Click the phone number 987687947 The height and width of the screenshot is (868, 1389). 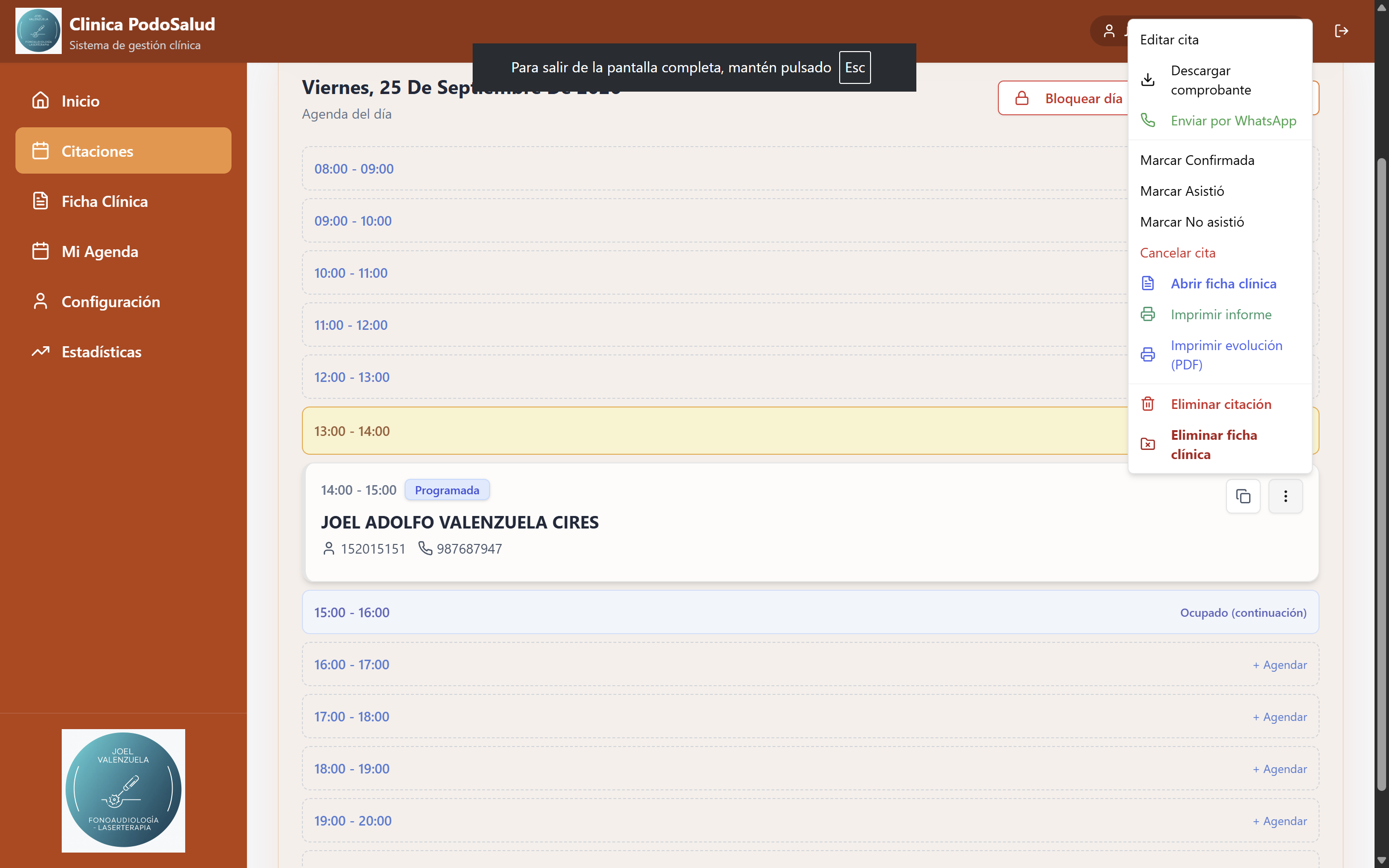coord(469,549)
